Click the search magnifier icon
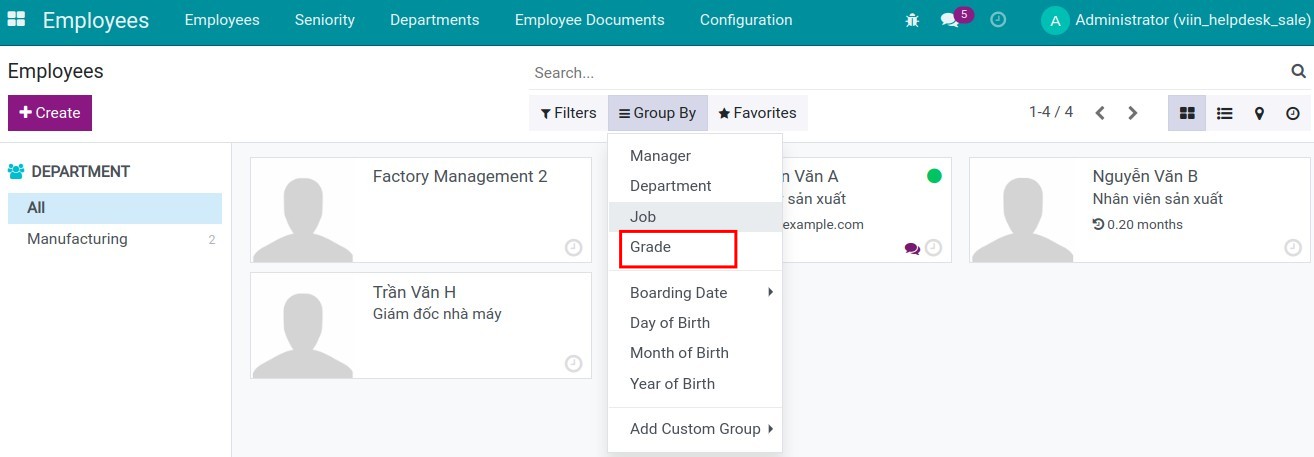The height and width of the screenshot is (457, 1314). coord(1298,72)
